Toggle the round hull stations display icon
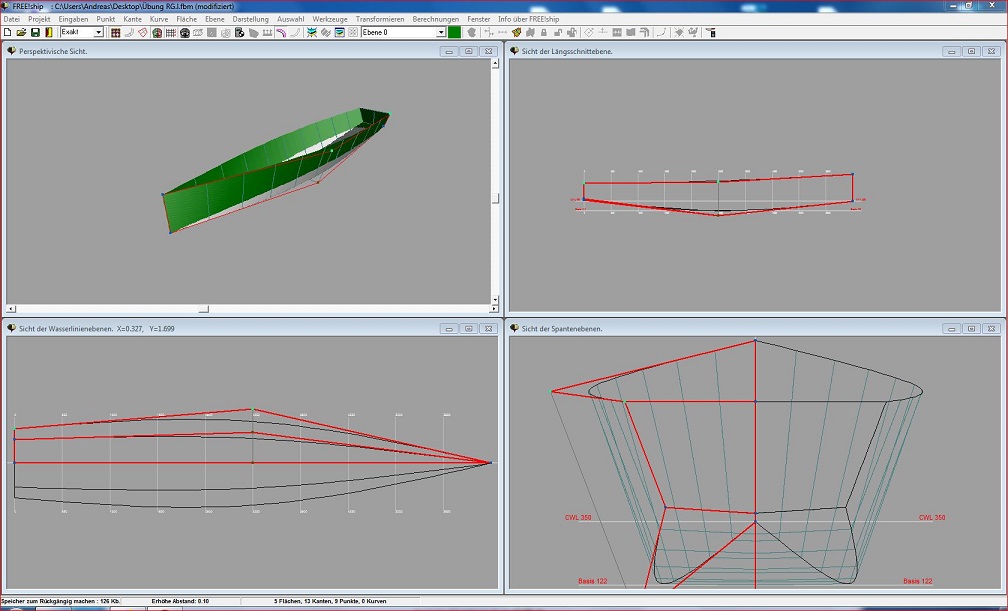 pyautogui.click(x=185, y=33)
